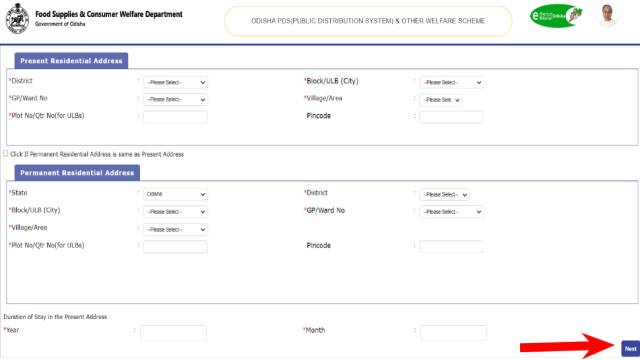
Task: Click the Present Residential Address section tab
Action: click(71, 60)
